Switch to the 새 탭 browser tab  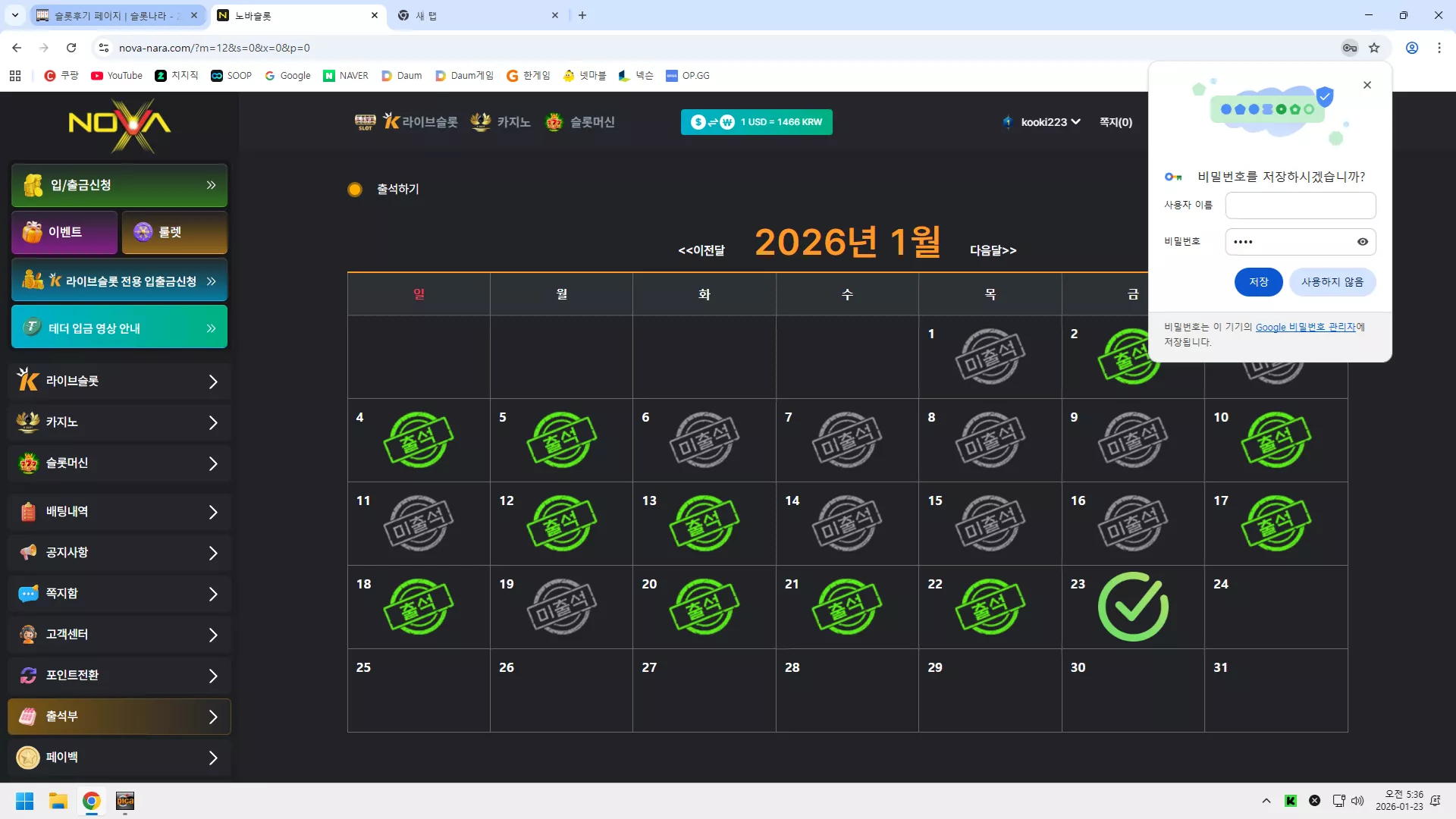click(x=478, y=15)
